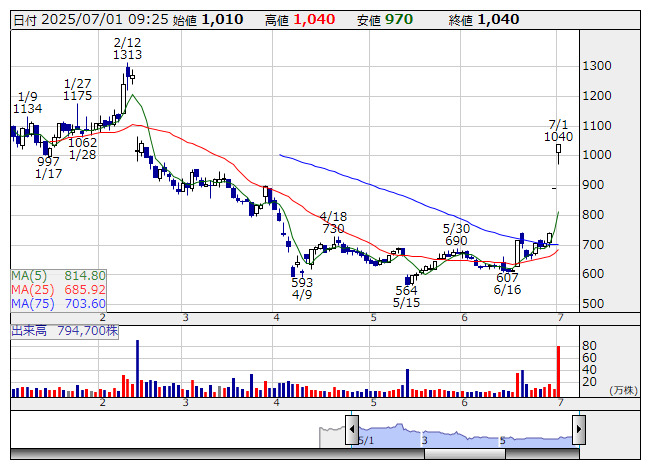Click the 2/12 1313 peak label
The image size is (653, 470).
pyautogui.click(x=127, y=49)
